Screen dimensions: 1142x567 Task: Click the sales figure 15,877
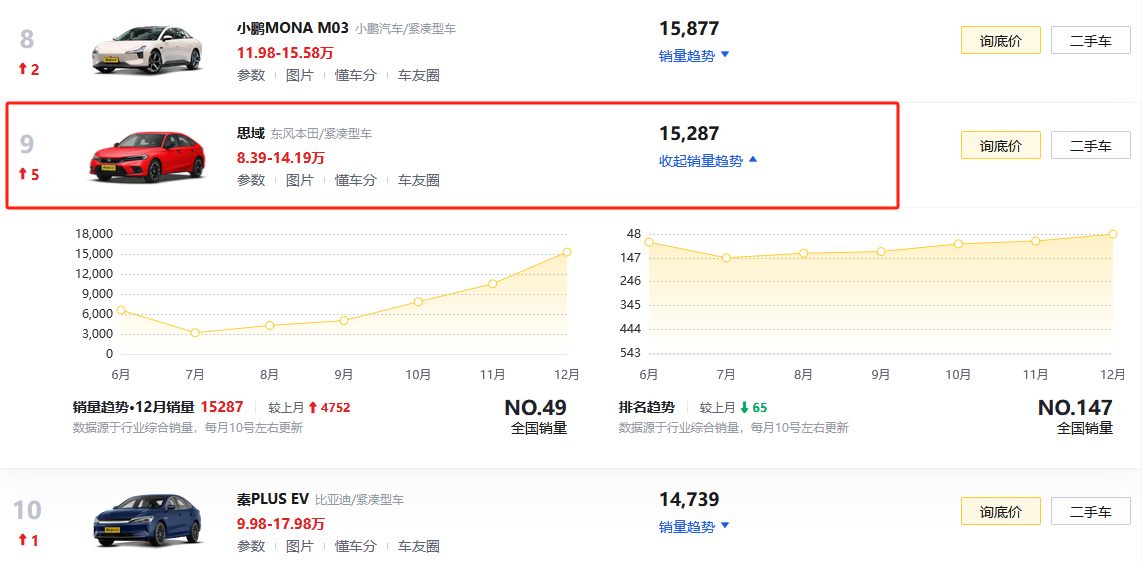pyautogui.click(x=689, y=29)
